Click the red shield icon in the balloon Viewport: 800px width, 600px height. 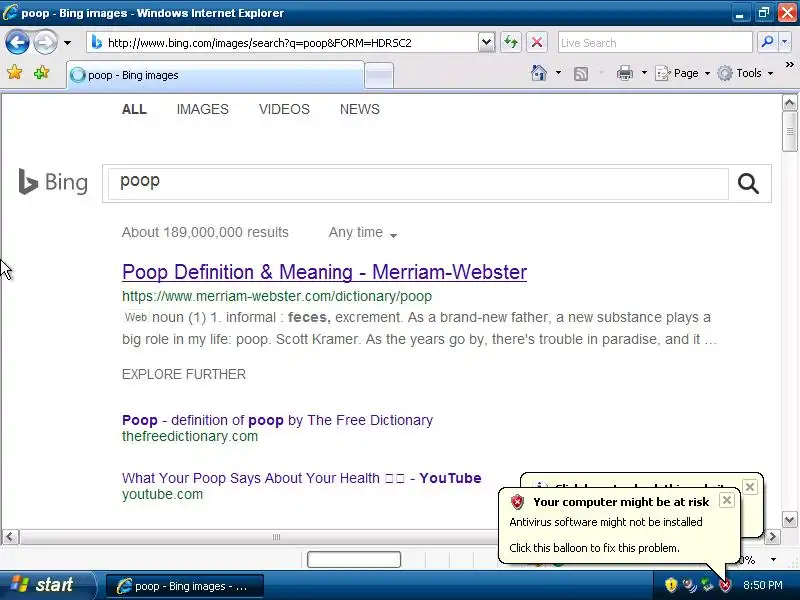pyautogui.click(x=517, y=502)
